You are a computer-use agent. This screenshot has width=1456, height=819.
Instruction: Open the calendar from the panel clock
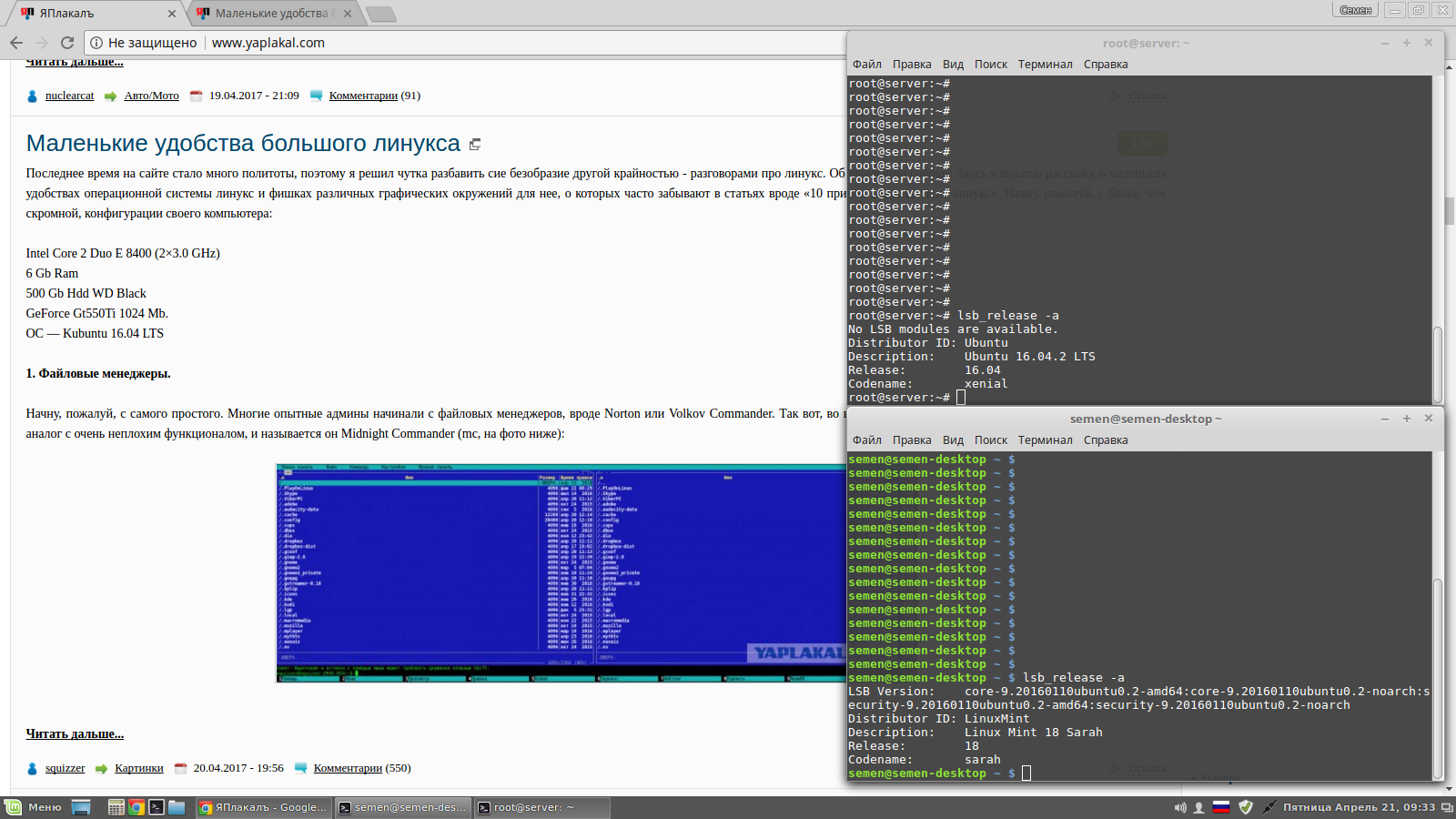(x=1359, y=807)
